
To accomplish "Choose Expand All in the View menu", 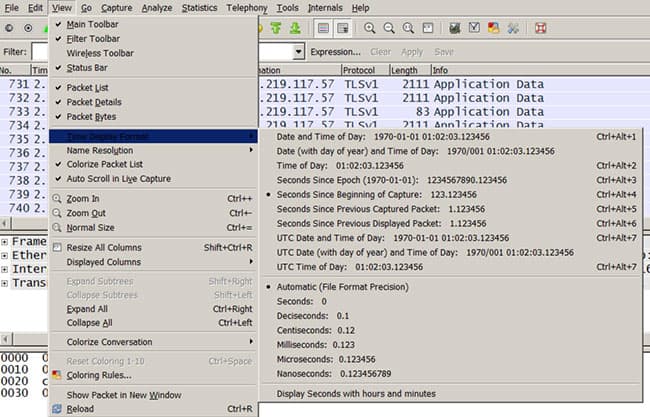I will pyautogui.click(x=153, y=309).
